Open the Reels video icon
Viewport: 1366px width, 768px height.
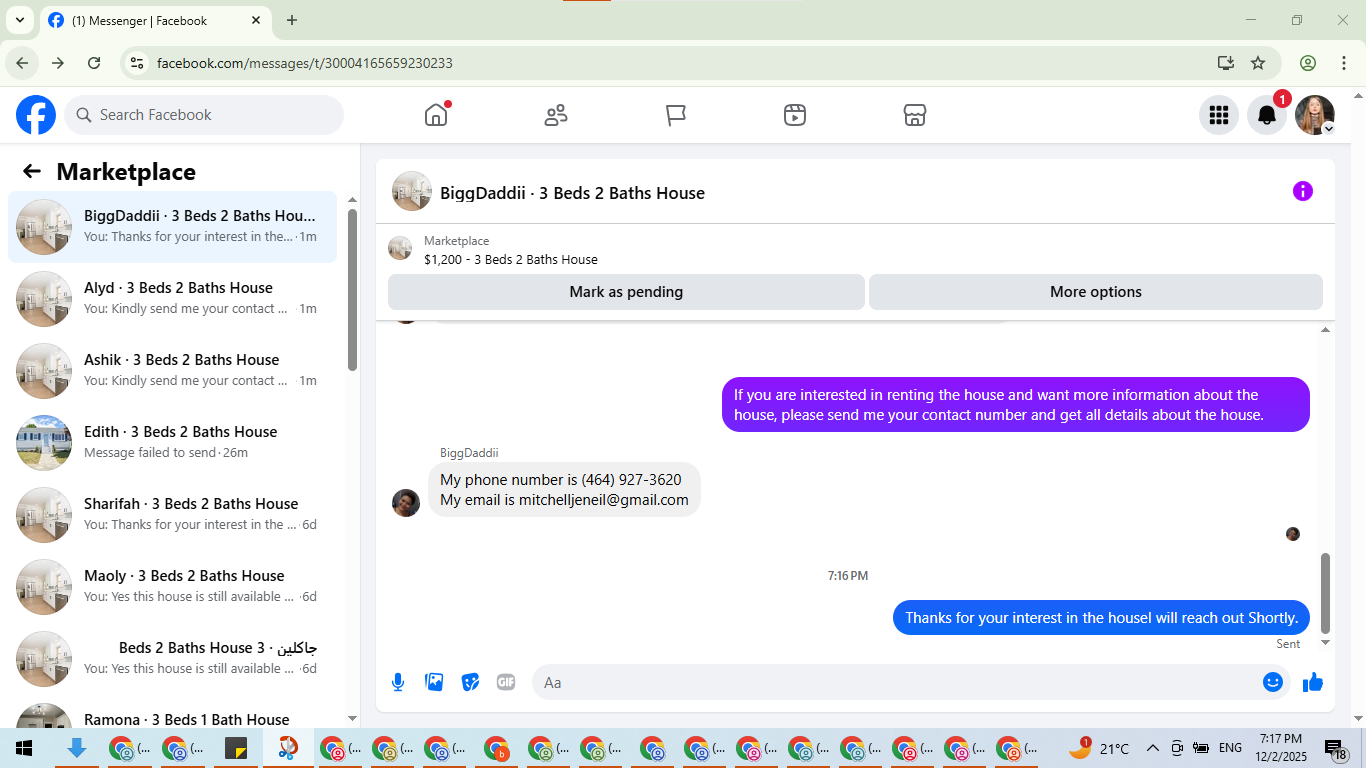795,115
